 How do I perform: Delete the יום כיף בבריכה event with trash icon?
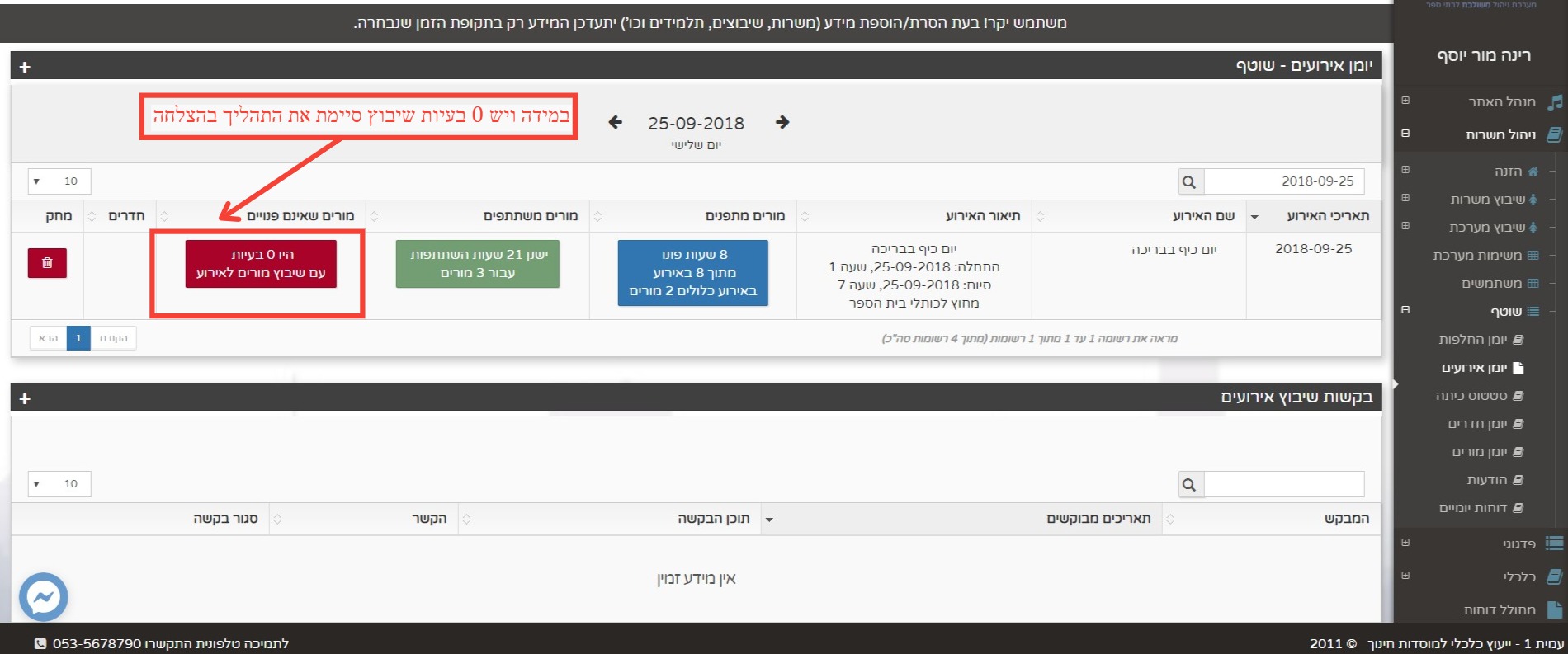(x=47, y=263)
